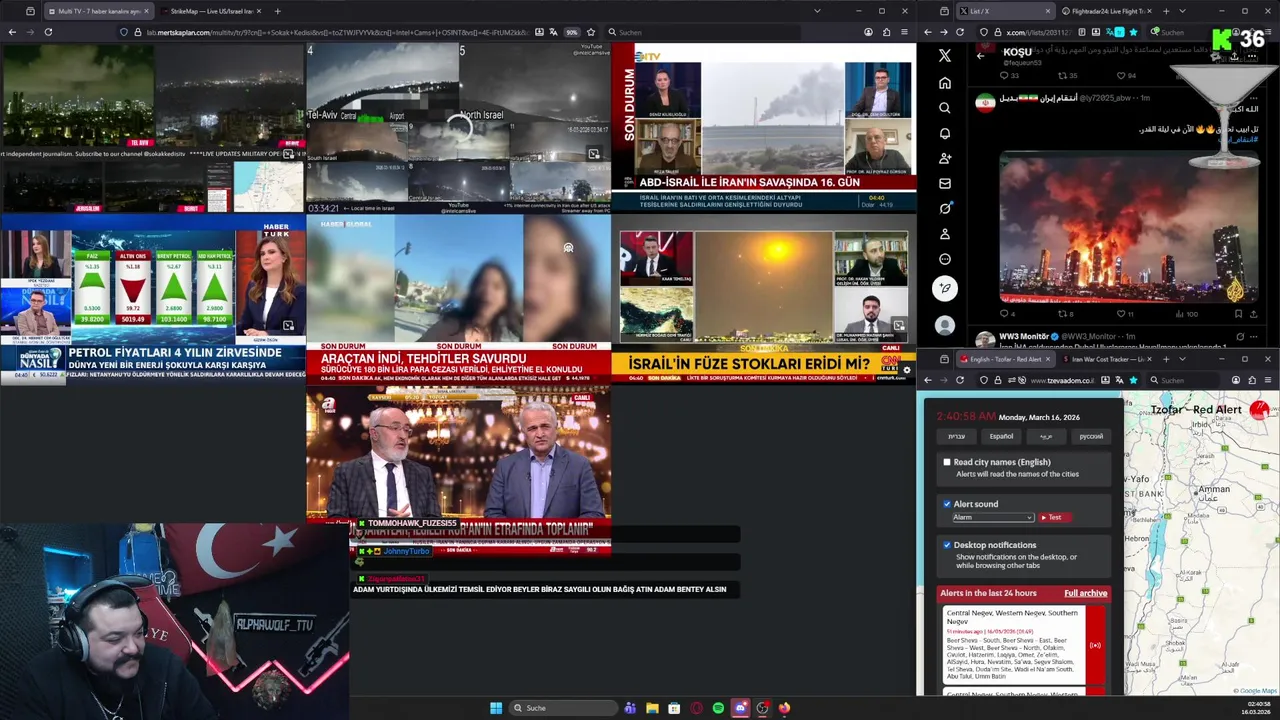
Task: Bookmark the burning skyline post
Action: point(1236,314)
